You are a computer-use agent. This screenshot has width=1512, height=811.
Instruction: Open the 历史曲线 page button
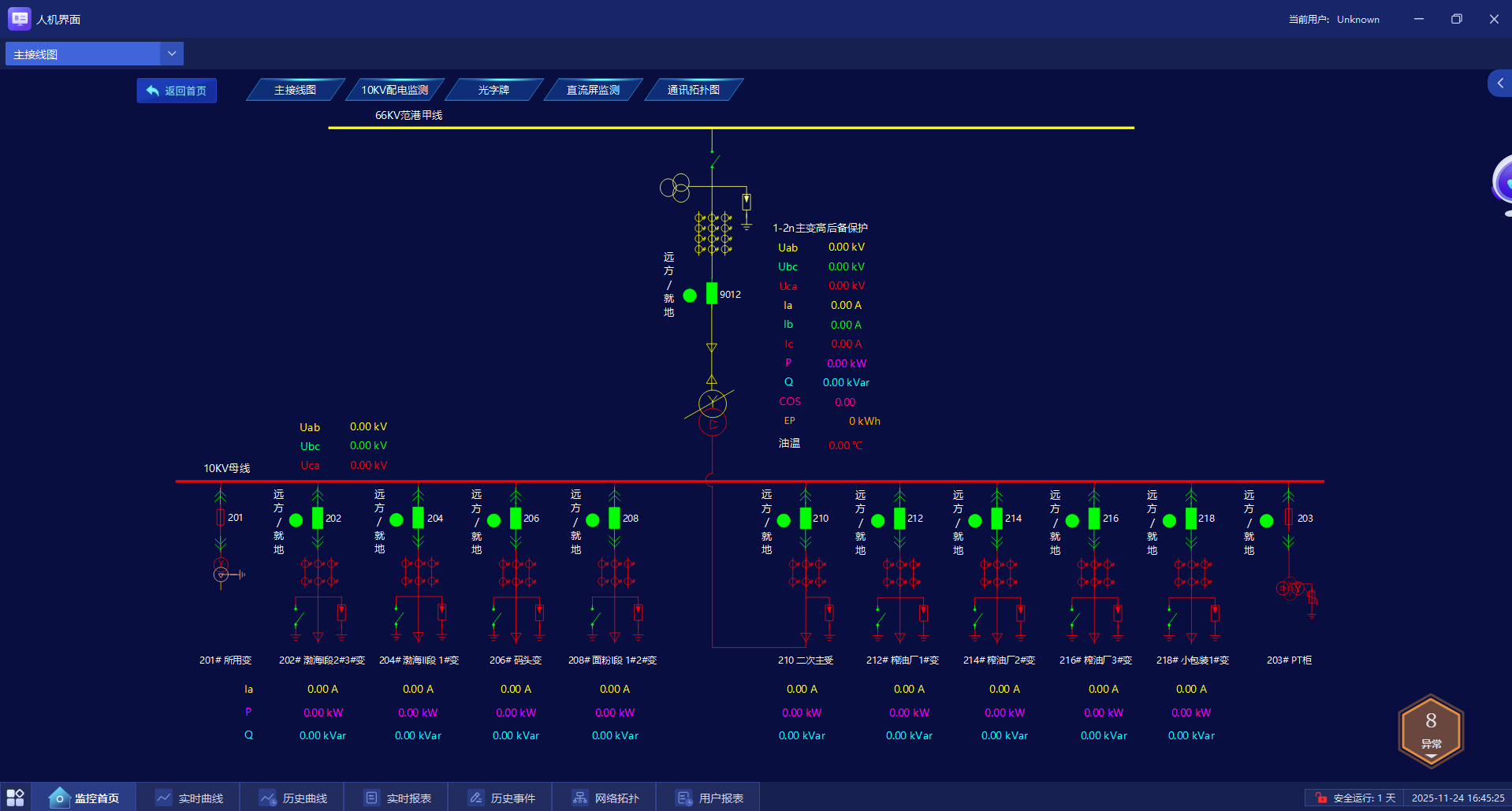point(293,798)
